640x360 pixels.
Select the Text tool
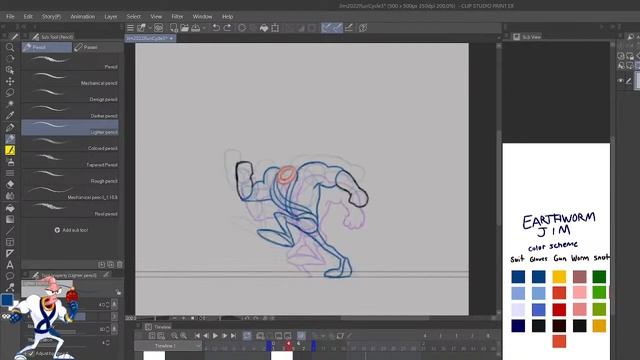(10, 265)
